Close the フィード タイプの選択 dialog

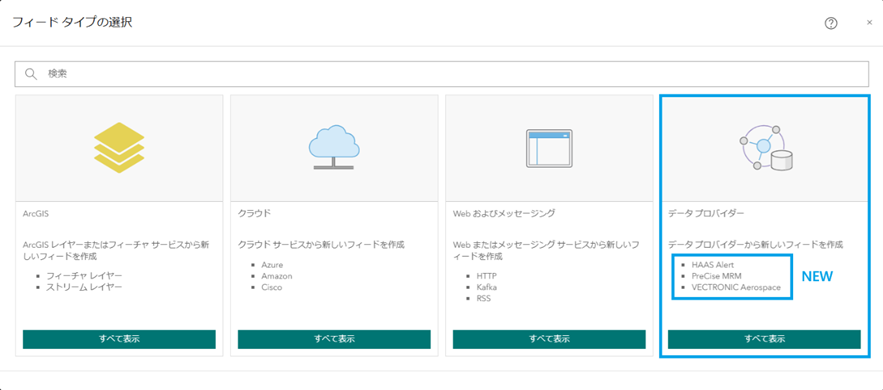(x=869, y=23)
